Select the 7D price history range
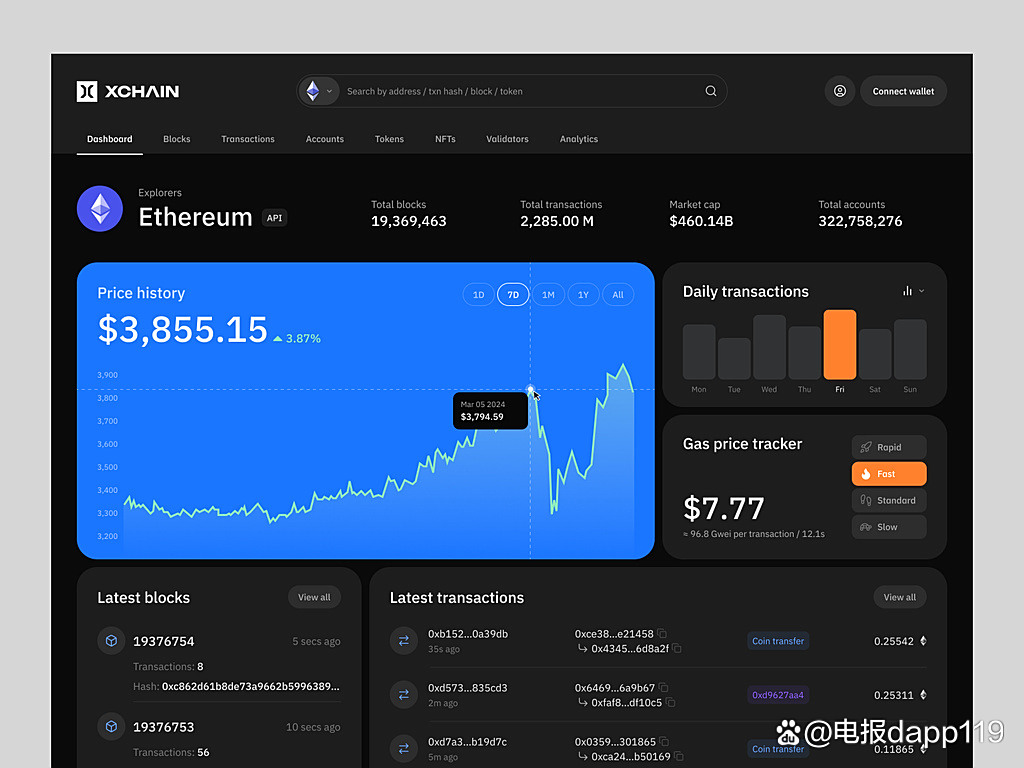The width and height of the screenshot is (1024, 768). click(513, 295)
